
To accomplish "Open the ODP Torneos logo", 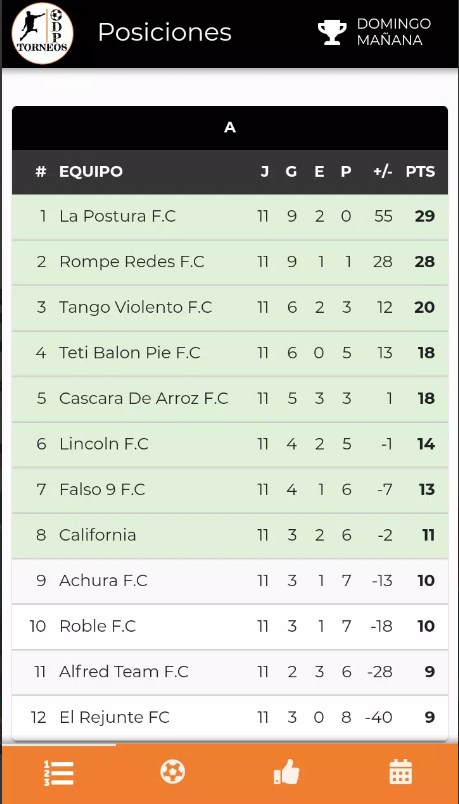I will 43,33.
